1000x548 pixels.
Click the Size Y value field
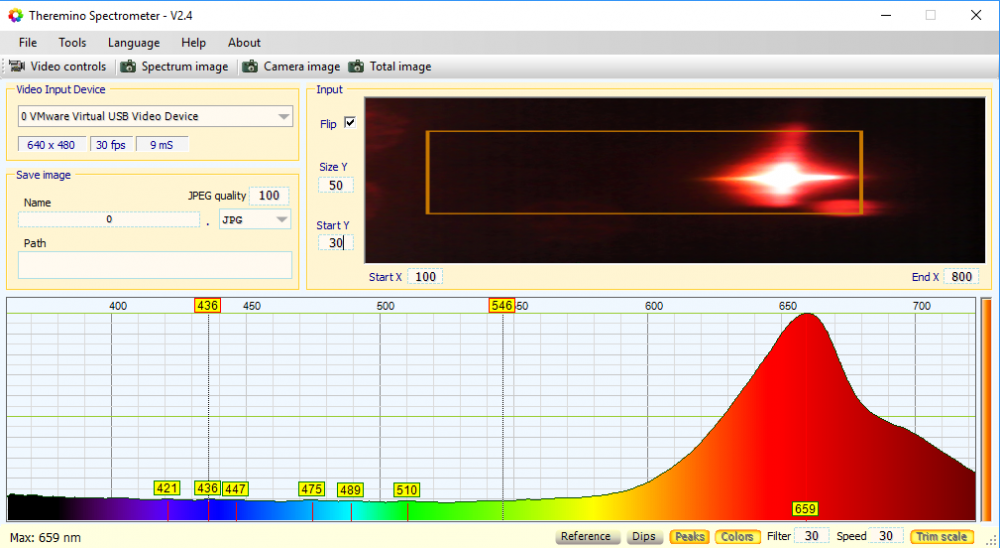point(336,186)
